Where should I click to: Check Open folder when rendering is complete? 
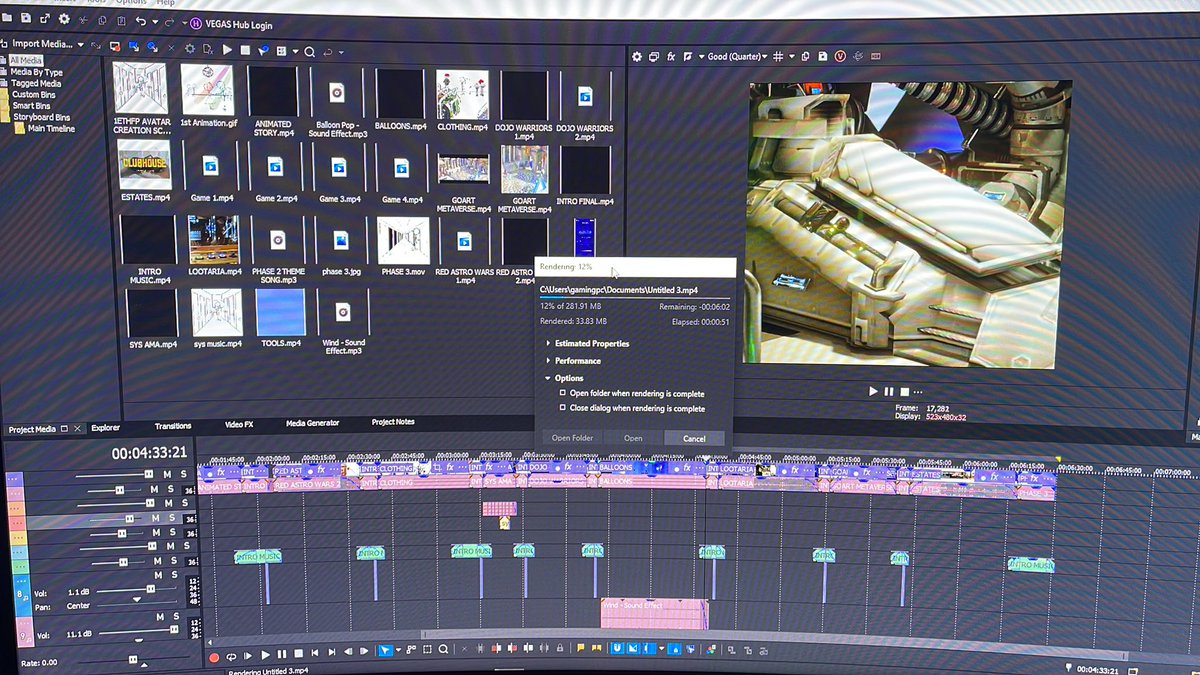[x=562, y=393]
